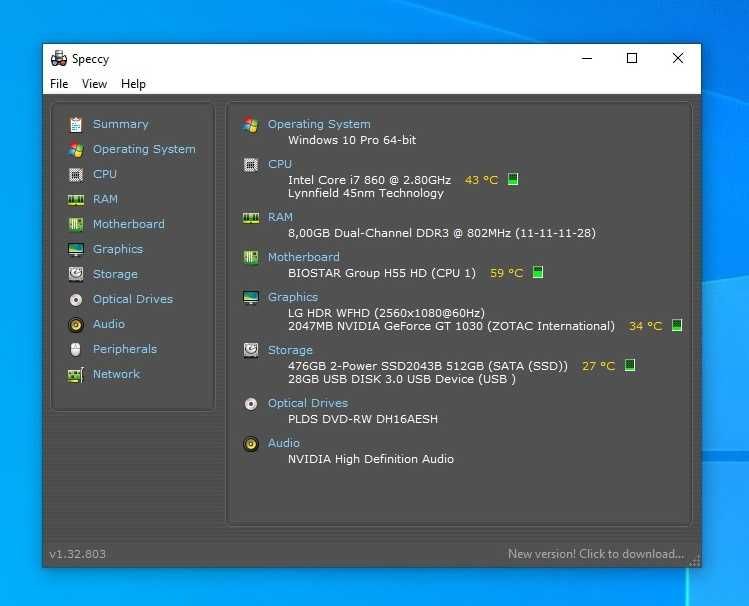
Task: Click green indicator next to CPU temperature
Action: (513, 180)
